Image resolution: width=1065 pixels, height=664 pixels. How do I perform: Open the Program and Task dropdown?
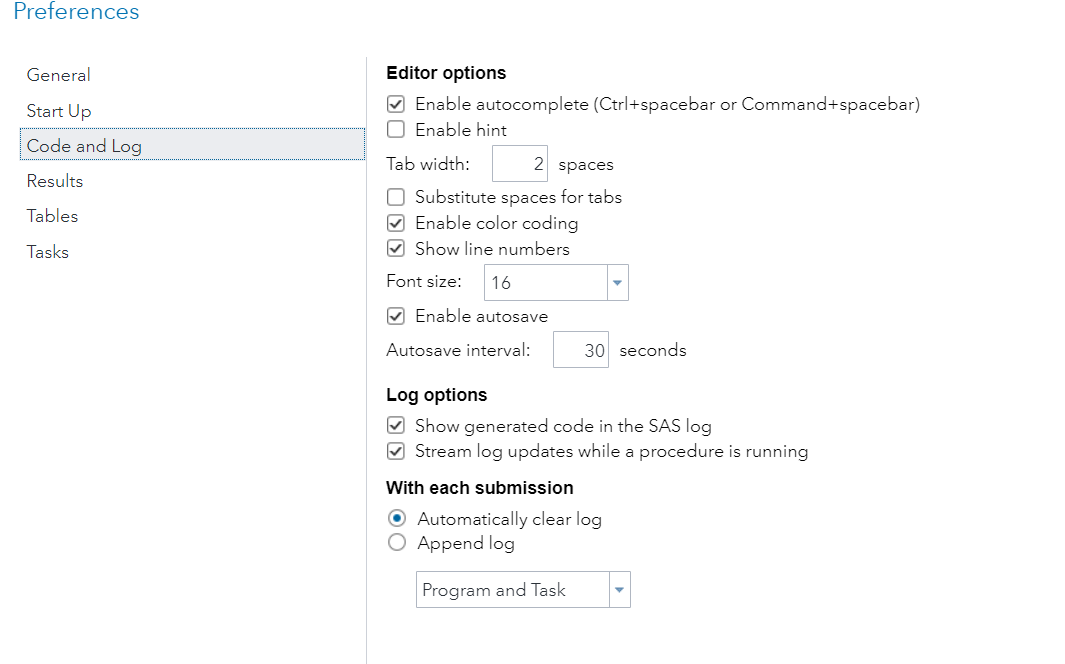click(x=620, y=590)
